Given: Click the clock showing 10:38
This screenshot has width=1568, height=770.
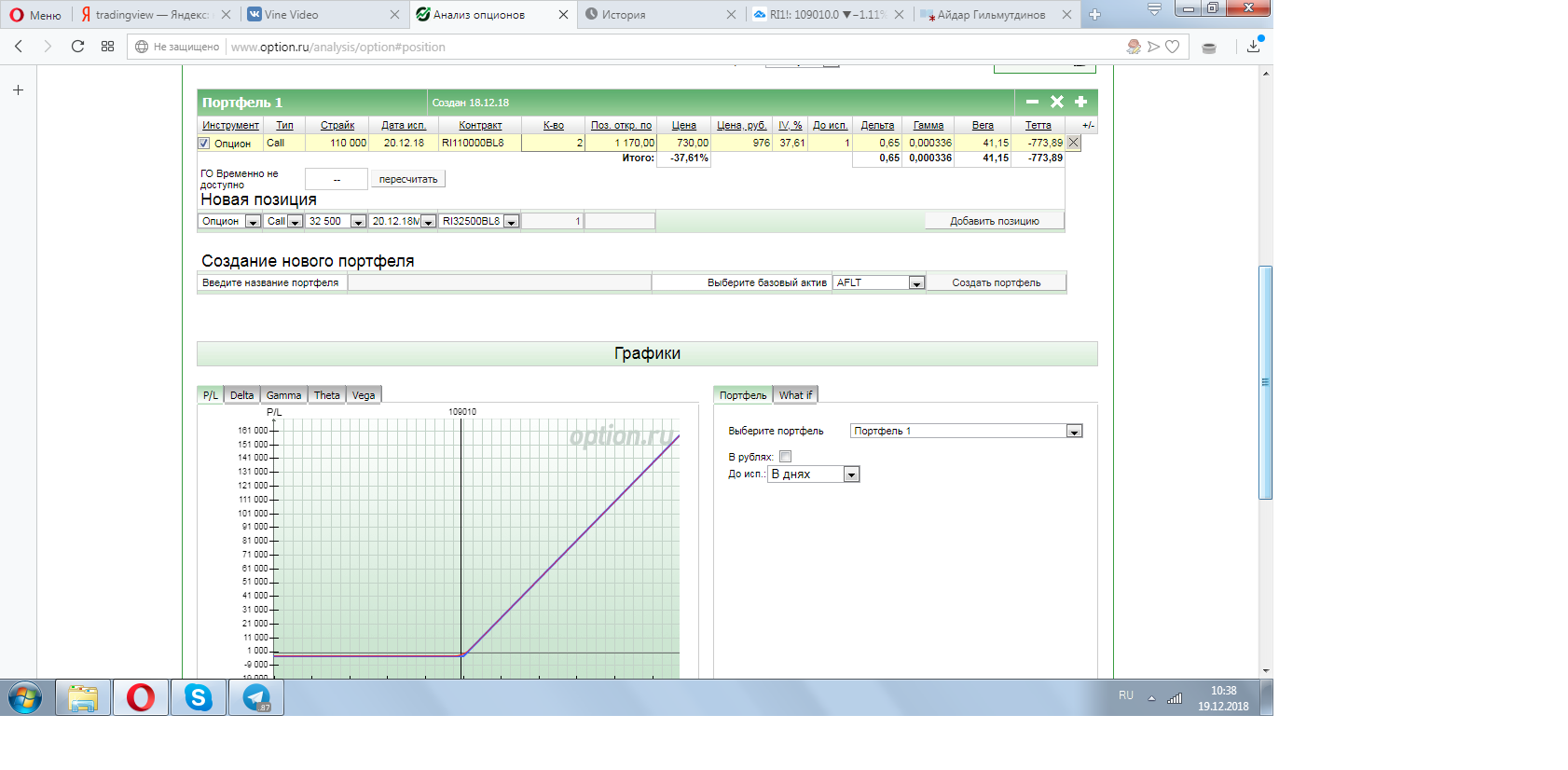Looking at the screenshot, I should (1223, 691).
